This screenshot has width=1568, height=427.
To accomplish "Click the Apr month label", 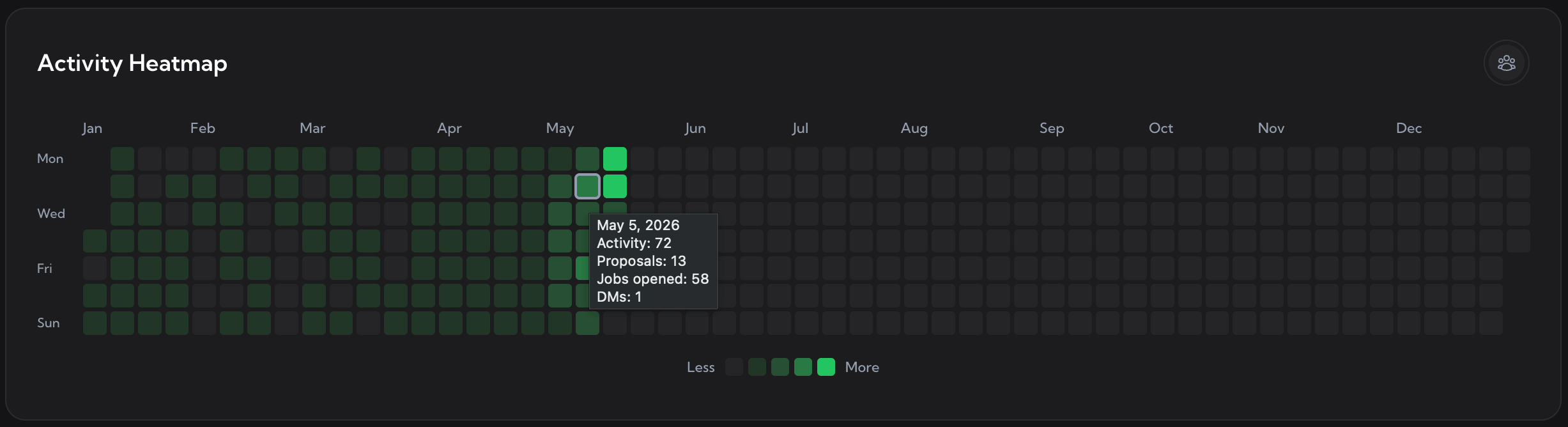I will point(449,128).
